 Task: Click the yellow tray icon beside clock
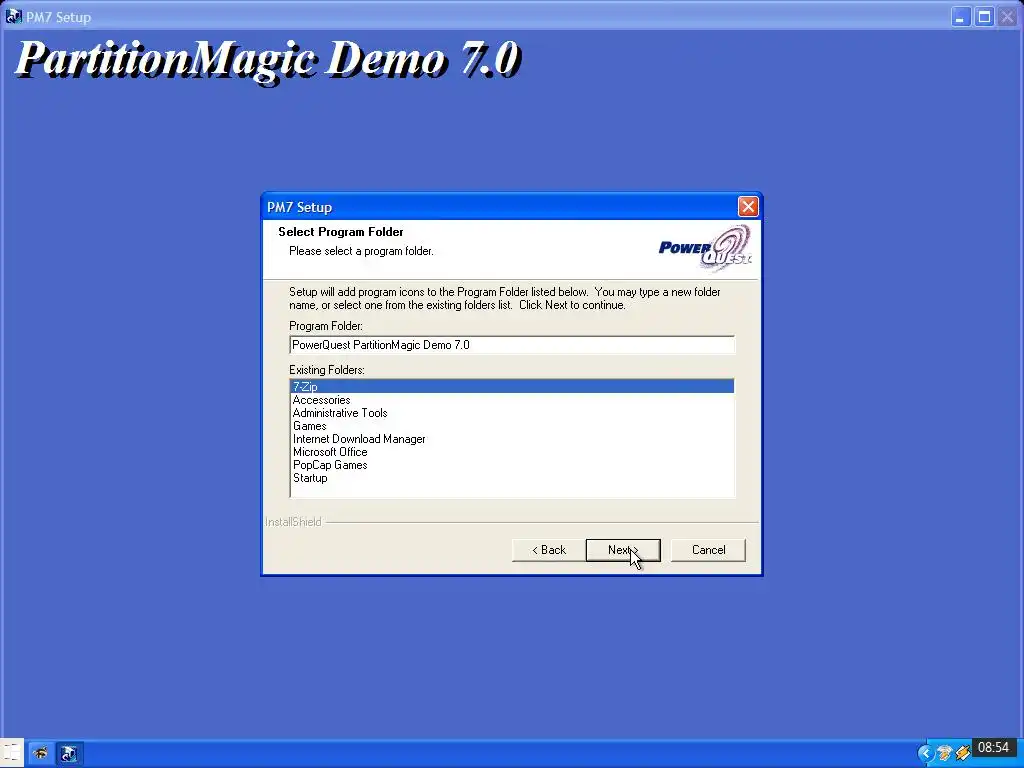point(962,754)
